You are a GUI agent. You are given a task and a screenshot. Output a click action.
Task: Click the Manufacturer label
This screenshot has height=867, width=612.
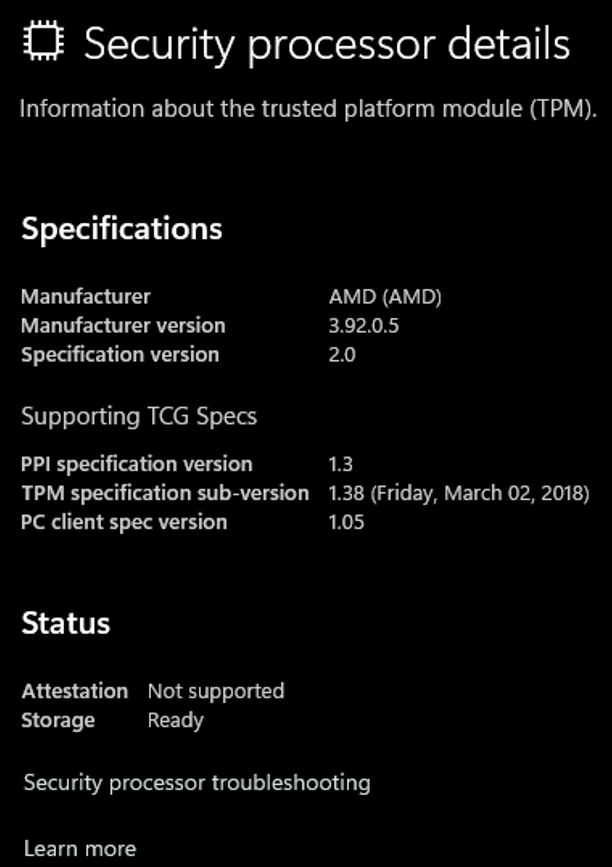coord(86,296)
